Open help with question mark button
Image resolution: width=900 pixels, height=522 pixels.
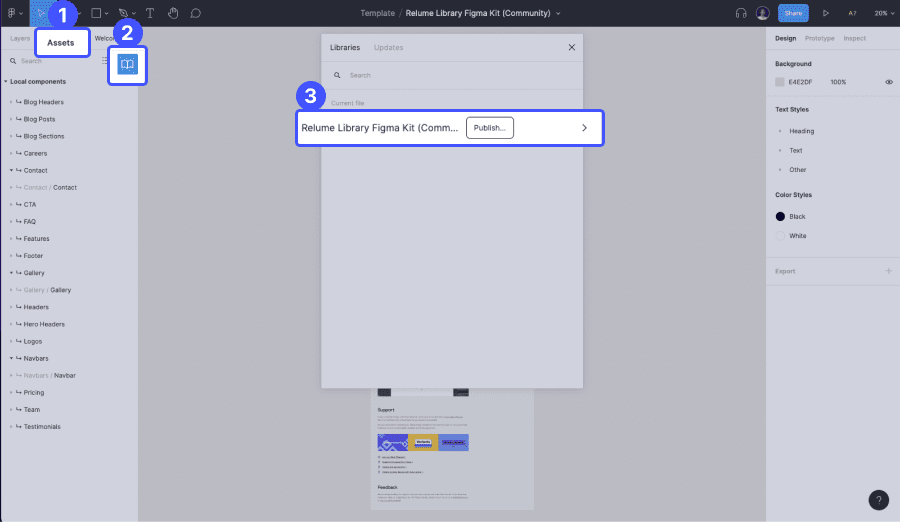click(x=878, y=500)
